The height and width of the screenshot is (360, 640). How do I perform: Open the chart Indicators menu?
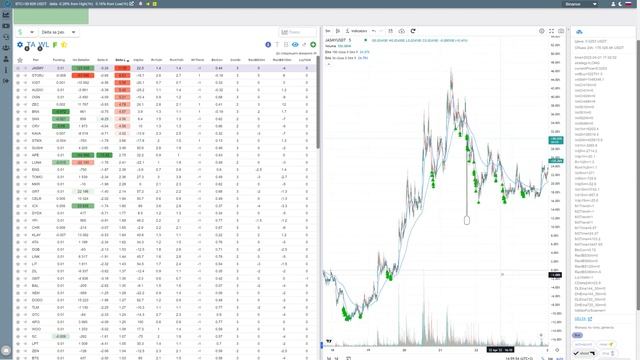click(356, 31)
